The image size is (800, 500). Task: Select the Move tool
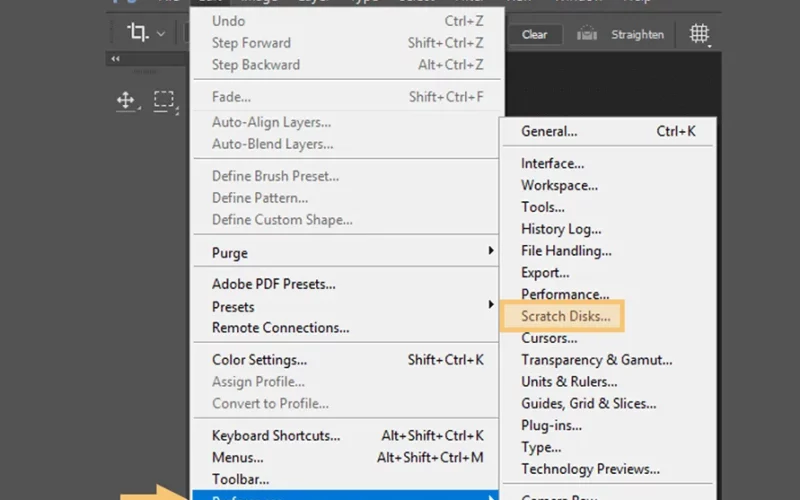(x=127, y=101)
